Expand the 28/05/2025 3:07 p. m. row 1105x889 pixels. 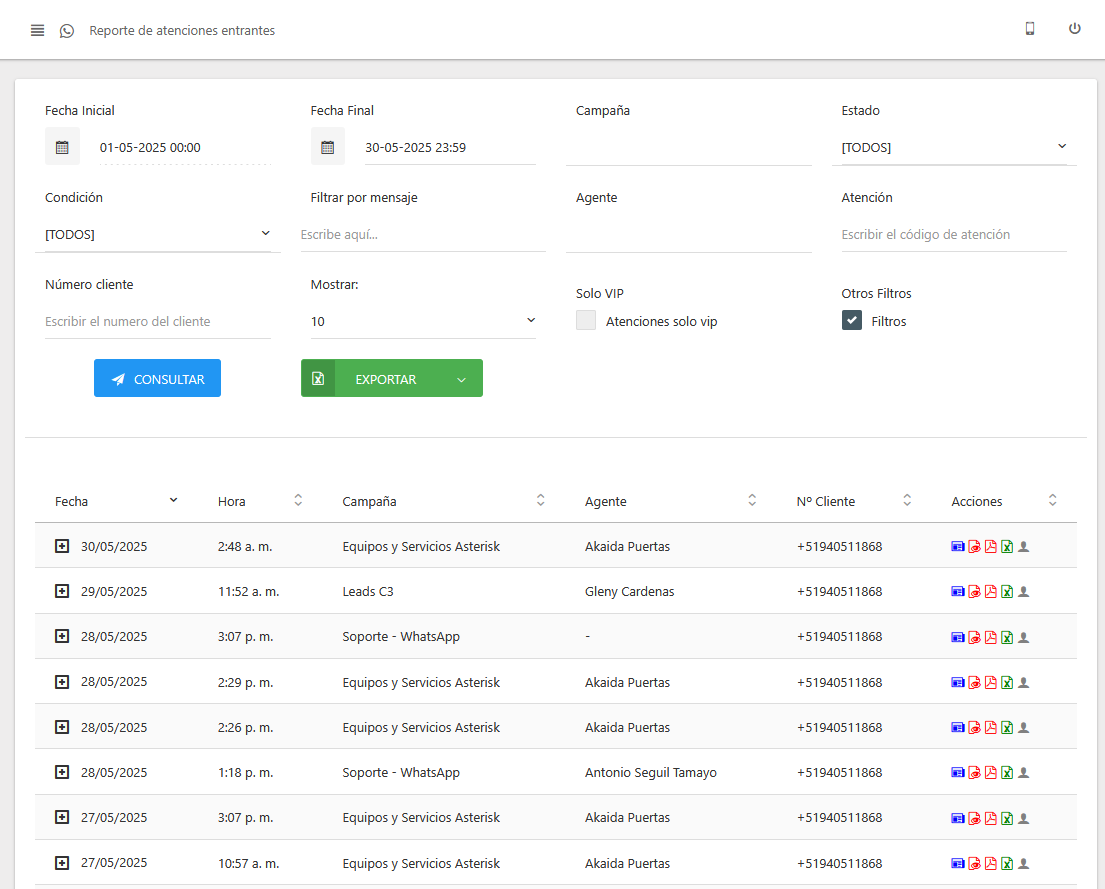62,636
